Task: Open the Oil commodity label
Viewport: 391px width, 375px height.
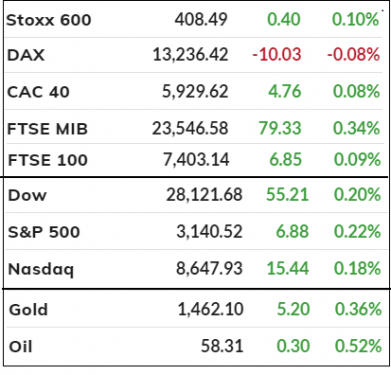Action: 21,347
